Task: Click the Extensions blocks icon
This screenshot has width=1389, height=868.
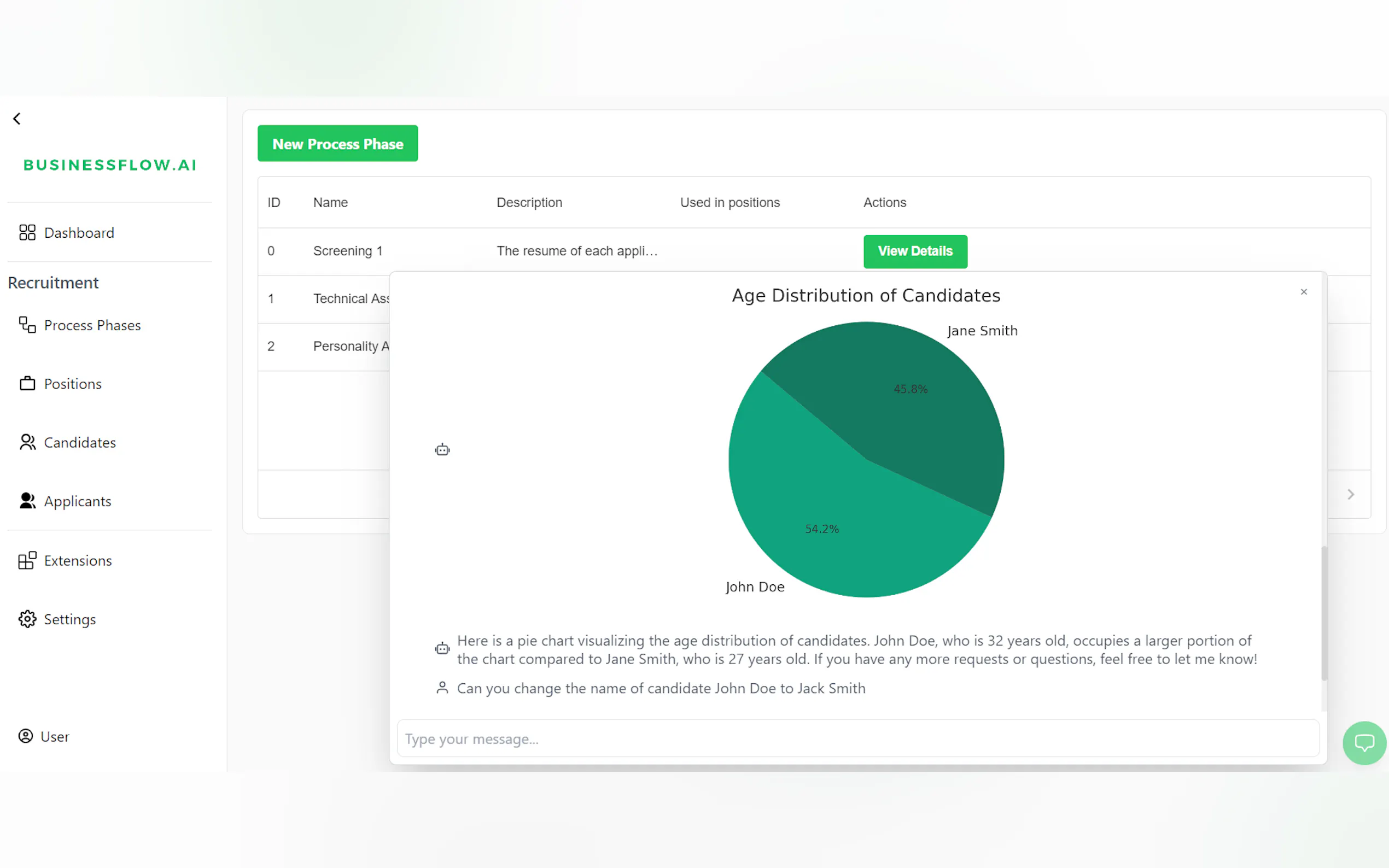Action: click(x=27, y=560)
